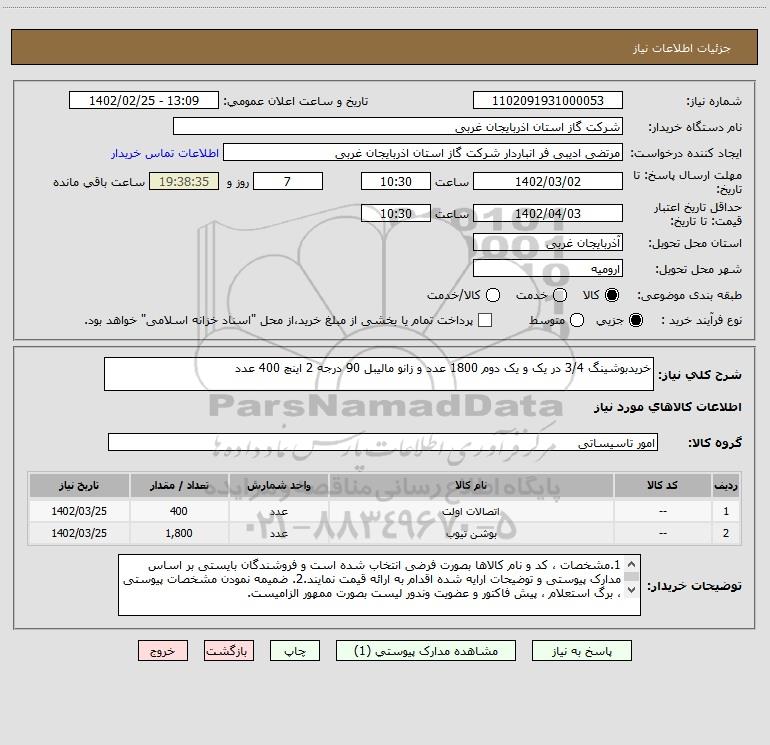
Task: Click the 1402/03/25 date in row 2
Action: point(79,533)
